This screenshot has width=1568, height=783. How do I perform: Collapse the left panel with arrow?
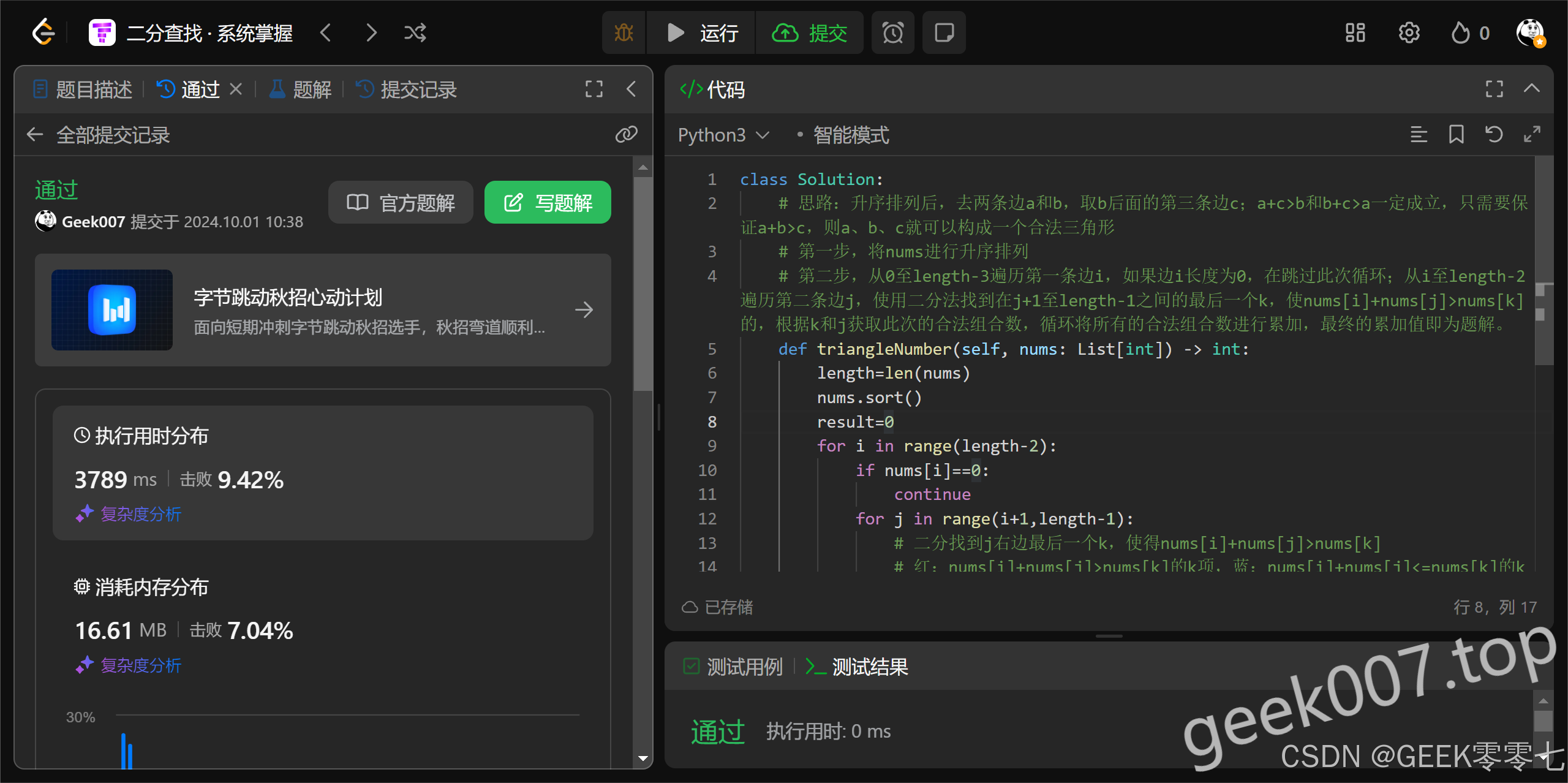coord(631,89)
